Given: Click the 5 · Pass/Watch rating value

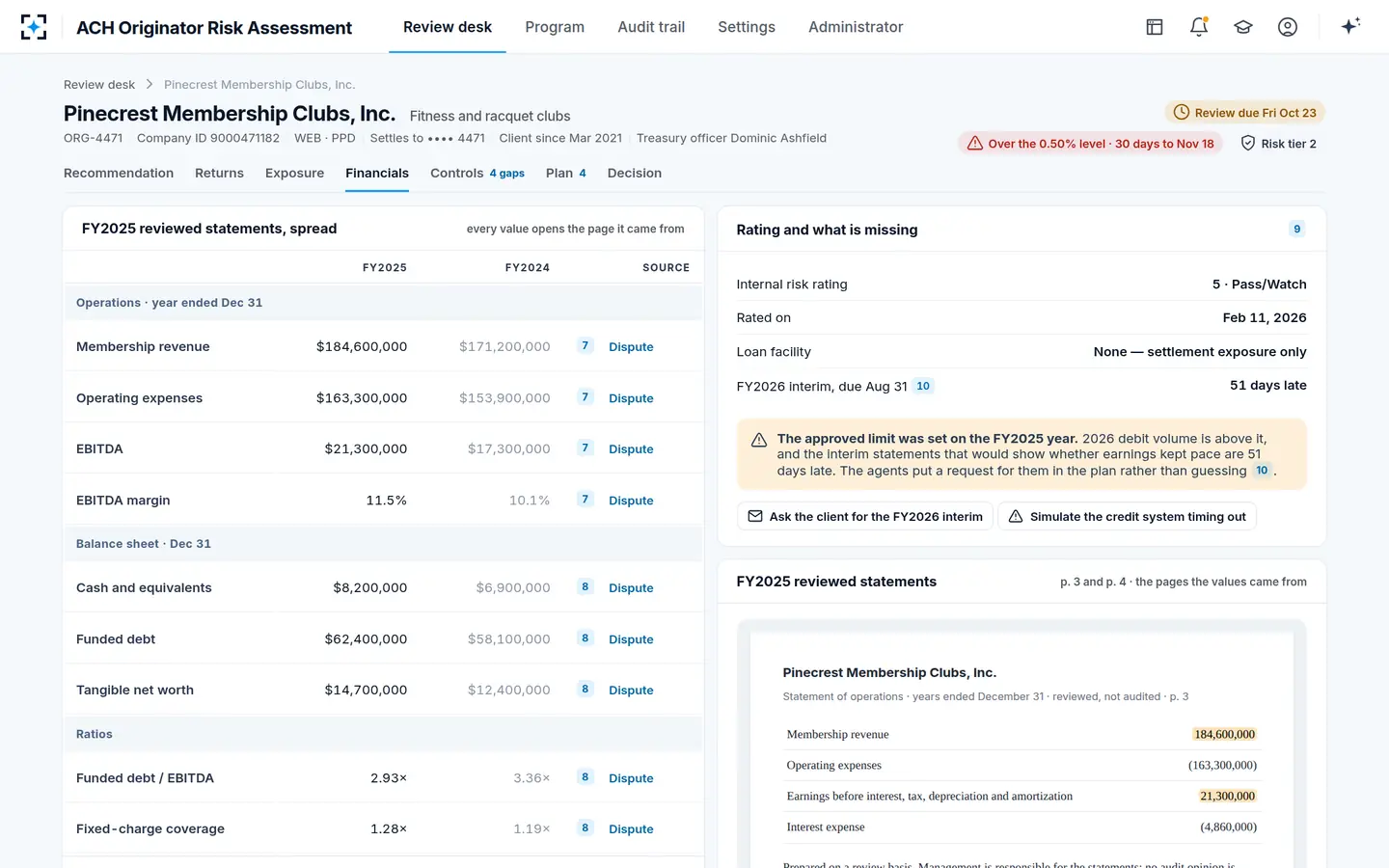Looking at the screenshot, I should pyautogui.click(x=1260, y=285).
